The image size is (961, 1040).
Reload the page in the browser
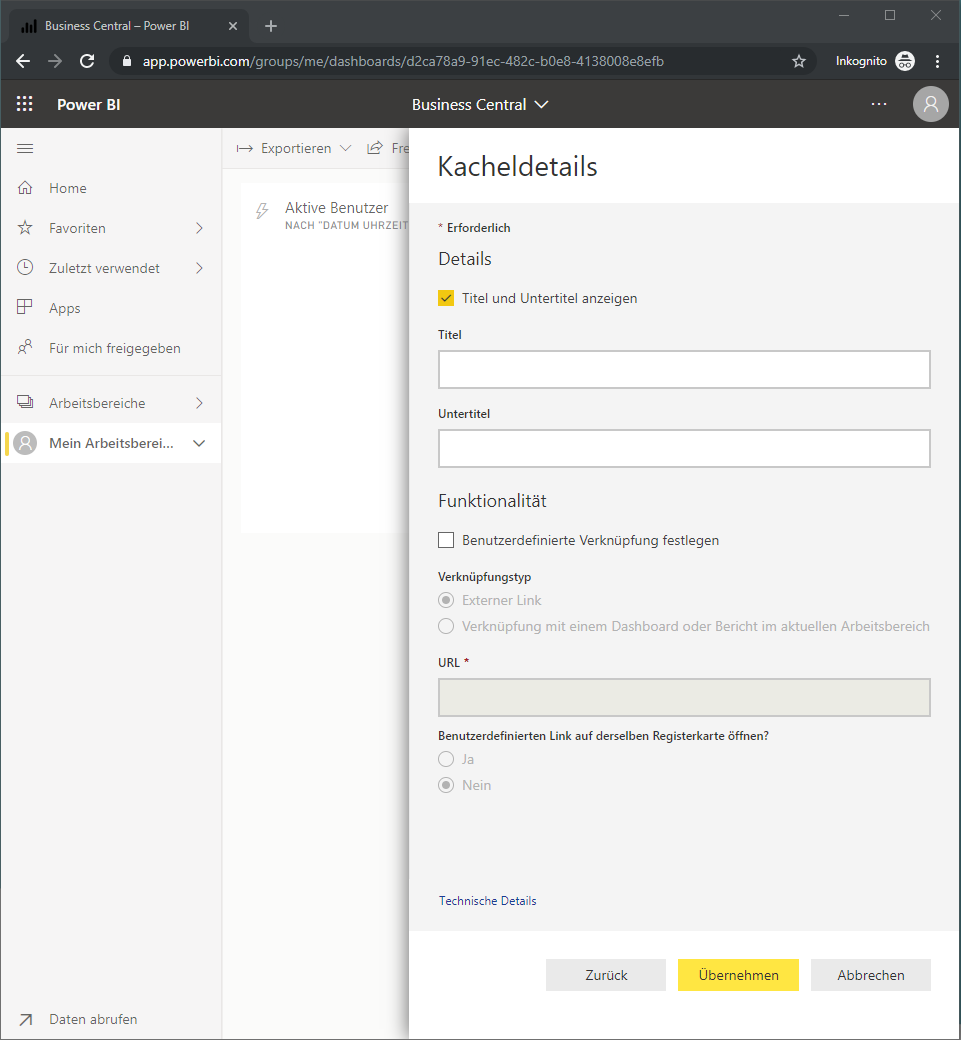pyautogui.click(x=87, y=61)
